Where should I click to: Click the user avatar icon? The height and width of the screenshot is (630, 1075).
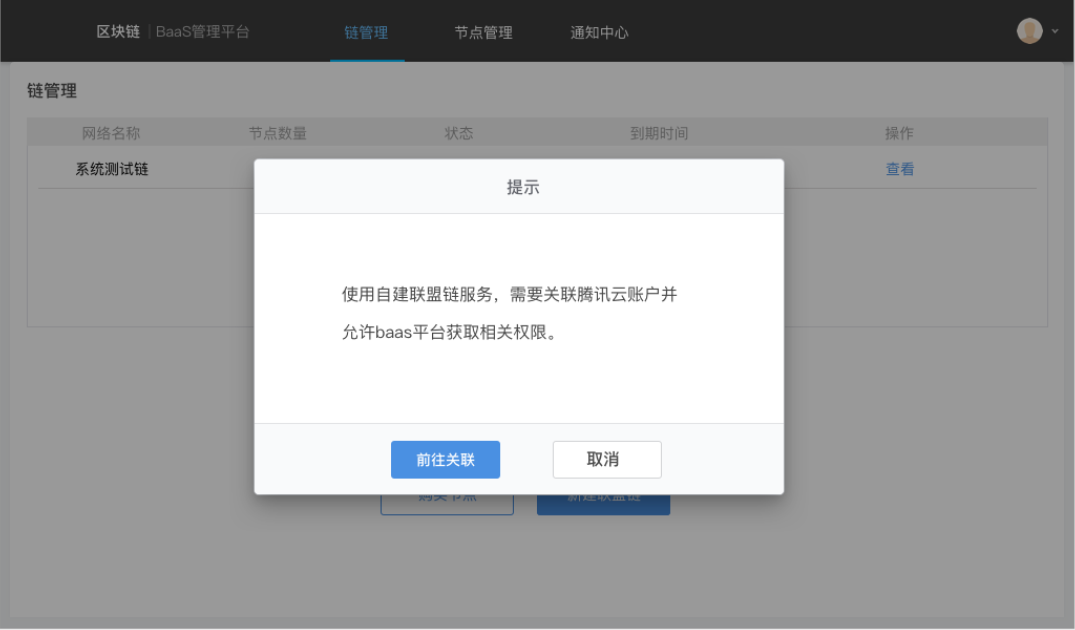point(1029,31)
